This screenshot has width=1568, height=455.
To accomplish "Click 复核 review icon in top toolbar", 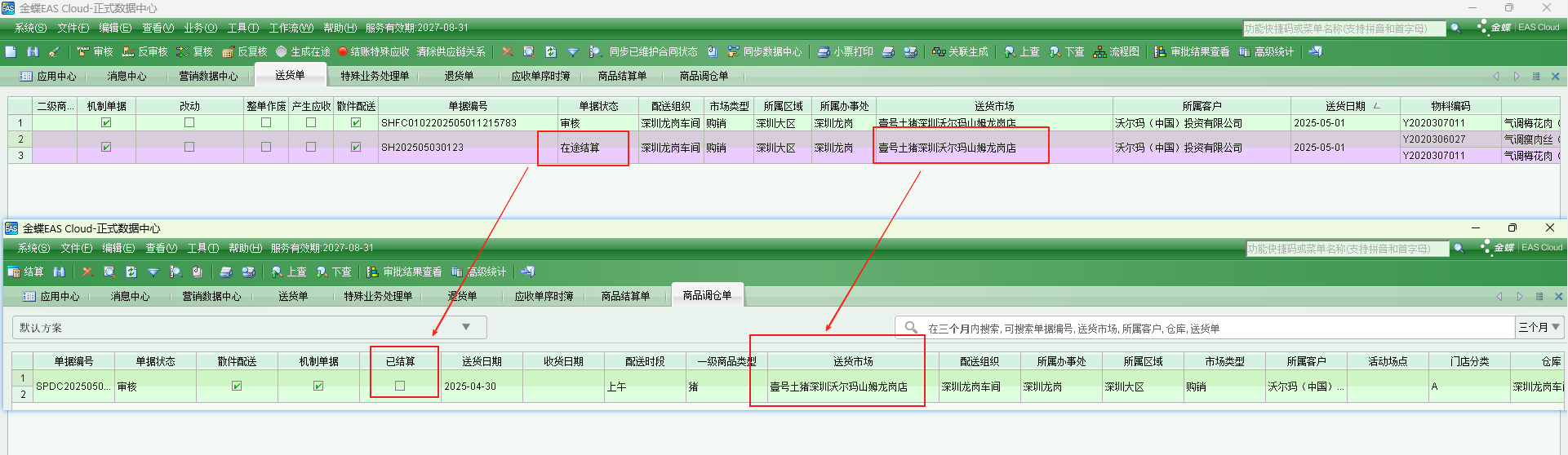I will pyautogui.click(x=182, y=51).
